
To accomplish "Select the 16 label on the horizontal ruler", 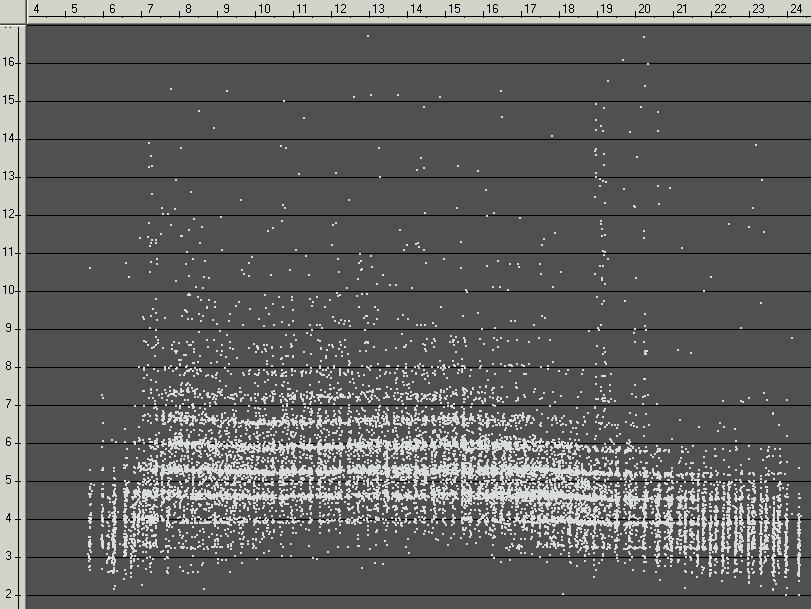I will 491,9.
